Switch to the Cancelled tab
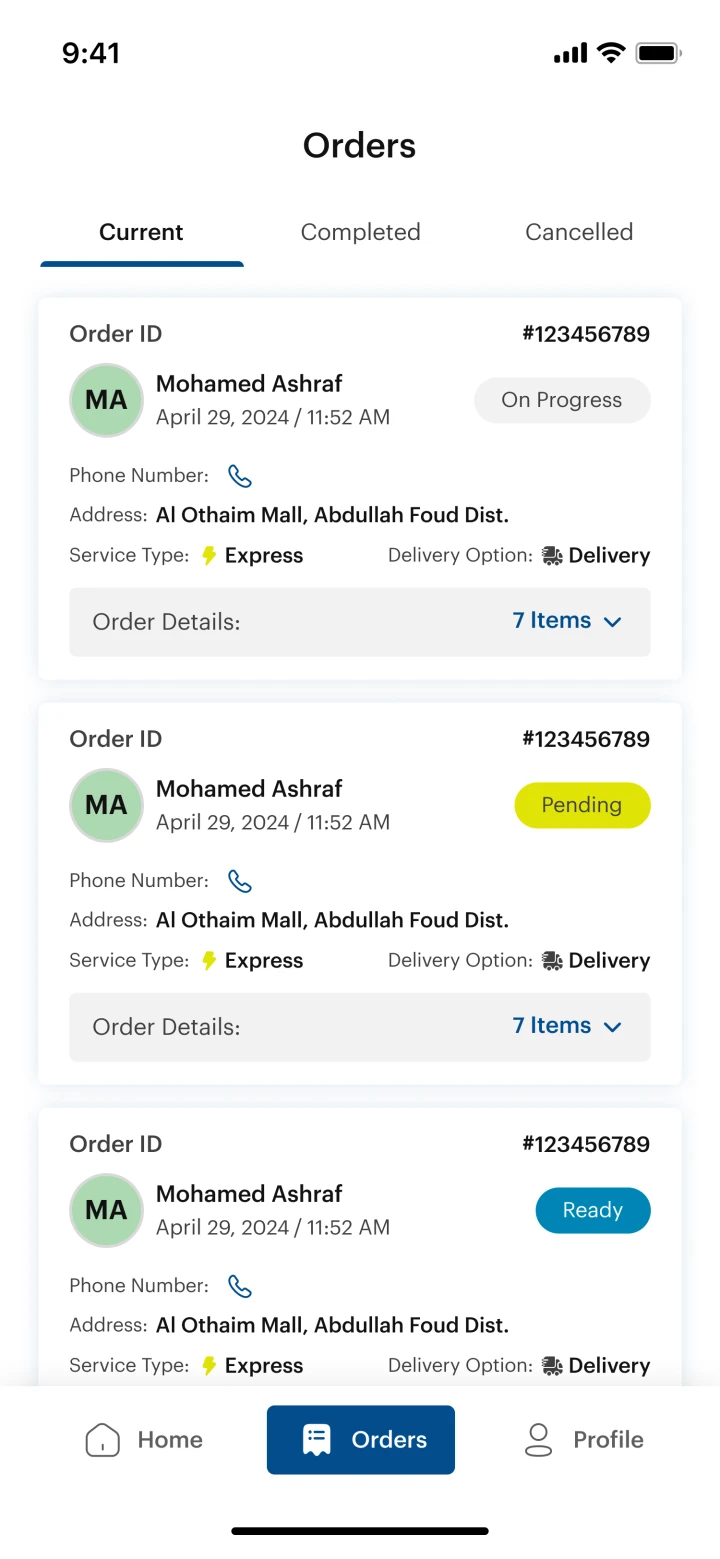This screenshot has height=1559, width=720. [579, 232]
